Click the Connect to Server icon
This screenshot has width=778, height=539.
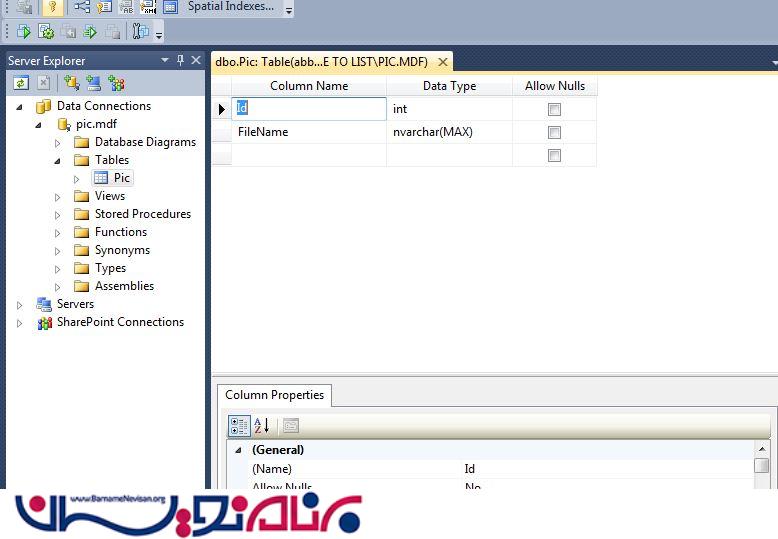(x=94, y=83)
